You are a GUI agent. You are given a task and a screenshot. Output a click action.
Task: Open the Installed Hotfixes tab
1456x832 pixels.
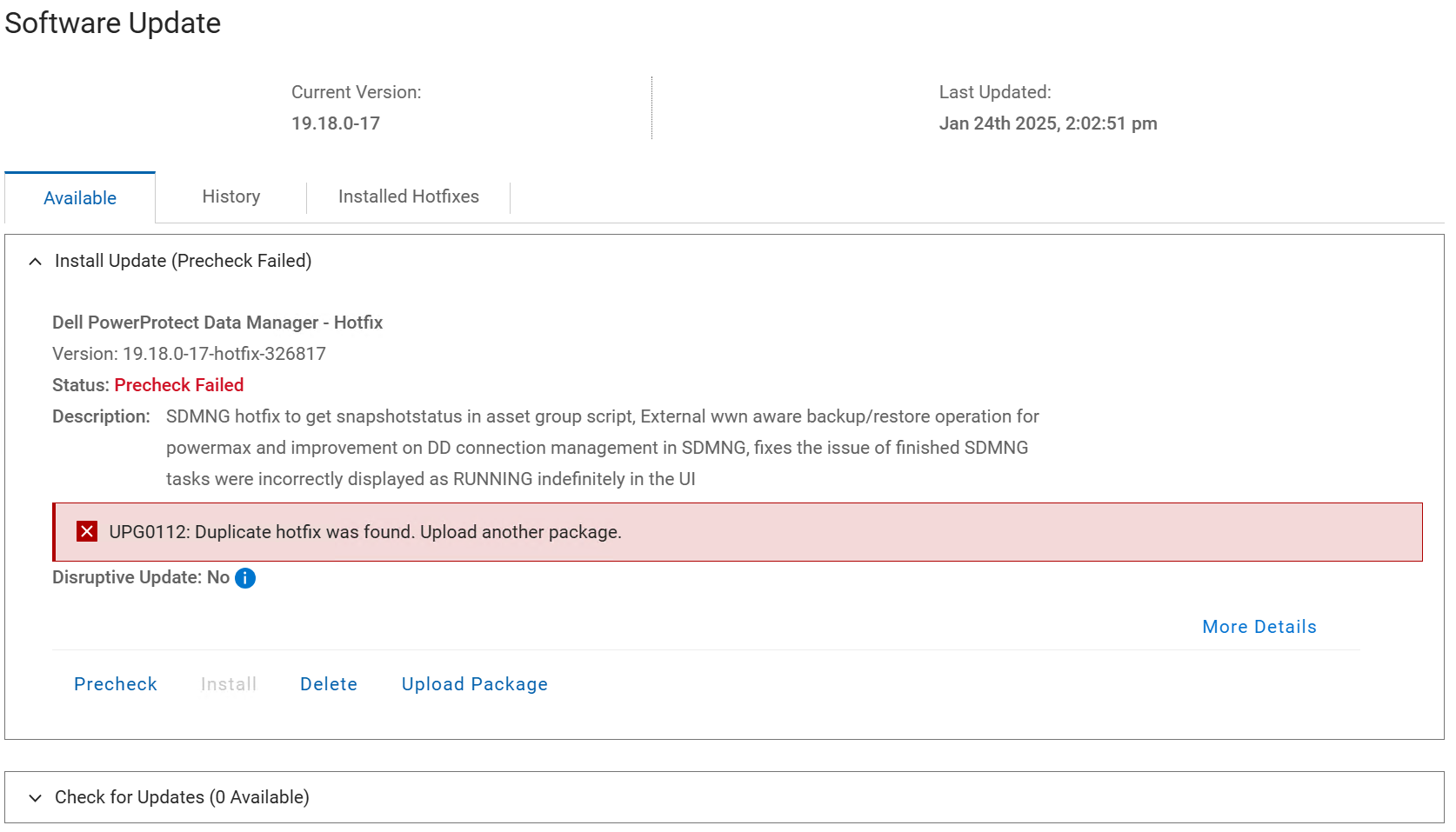pyautogui.click(x=408, y=196)
